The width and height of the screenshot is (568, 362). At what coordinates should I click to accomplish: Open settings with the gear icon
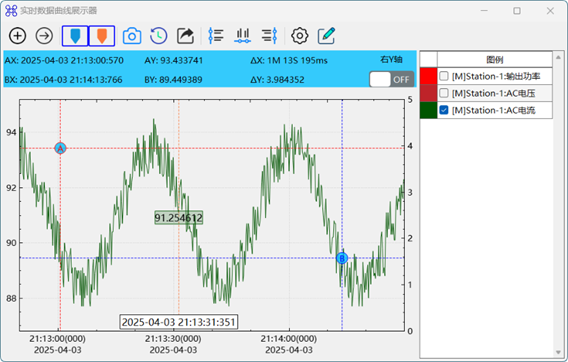click(x=300, y=36)
